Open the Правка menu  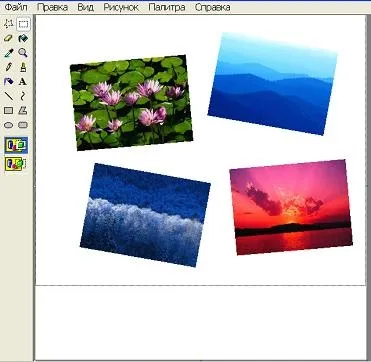point(52,7)
